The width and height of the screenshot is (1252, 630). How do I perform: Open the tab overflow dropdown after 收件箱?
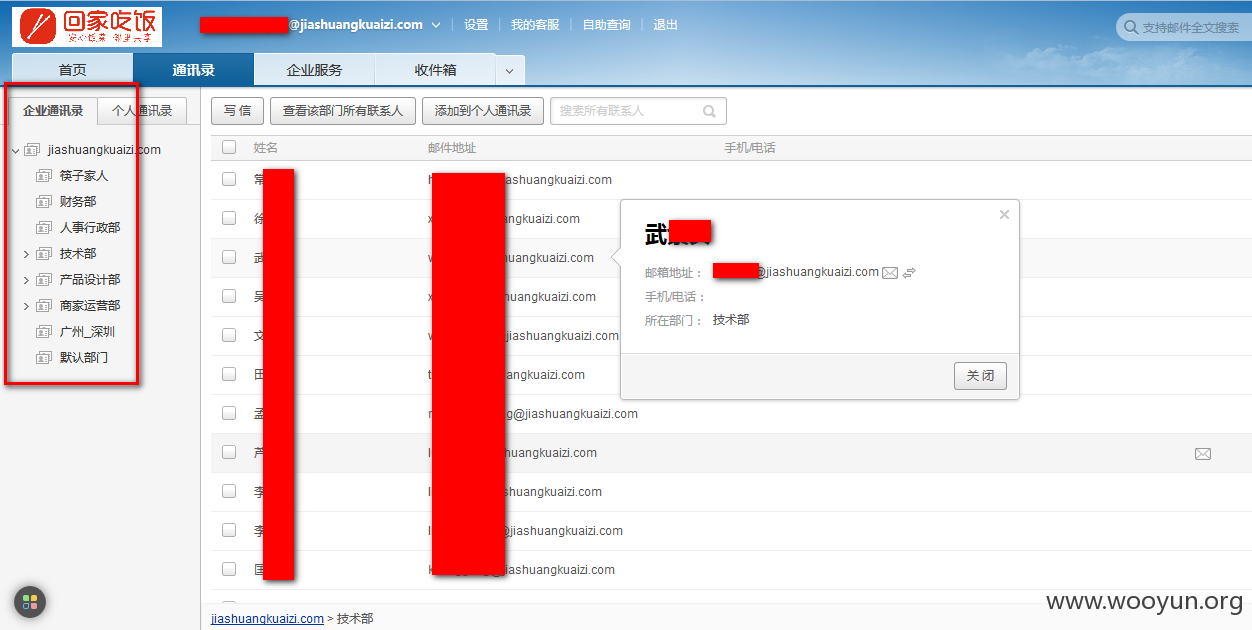[x=509, y=71]
